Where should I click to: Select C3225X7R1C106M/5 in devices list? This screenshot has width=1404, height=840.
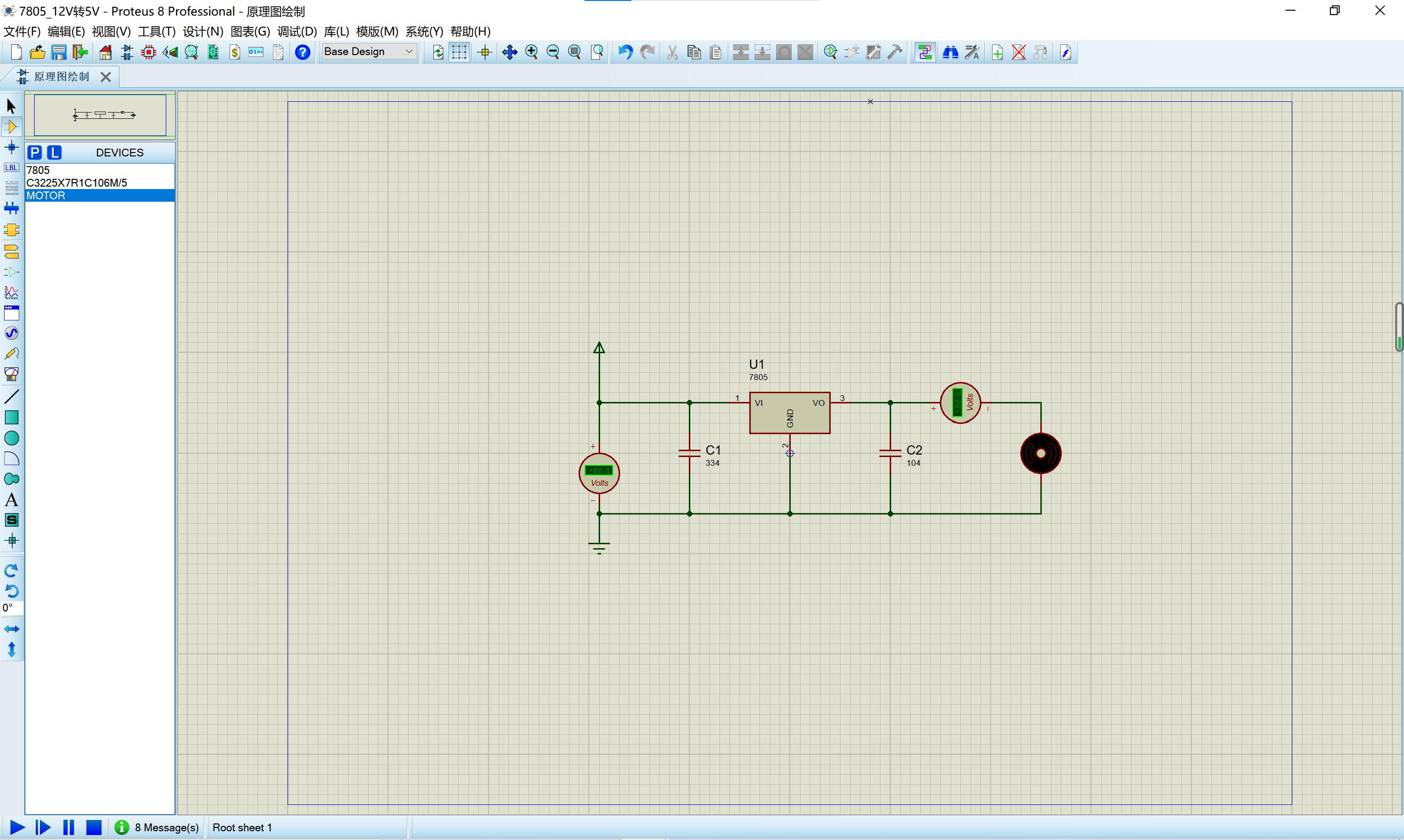(99, 182)
